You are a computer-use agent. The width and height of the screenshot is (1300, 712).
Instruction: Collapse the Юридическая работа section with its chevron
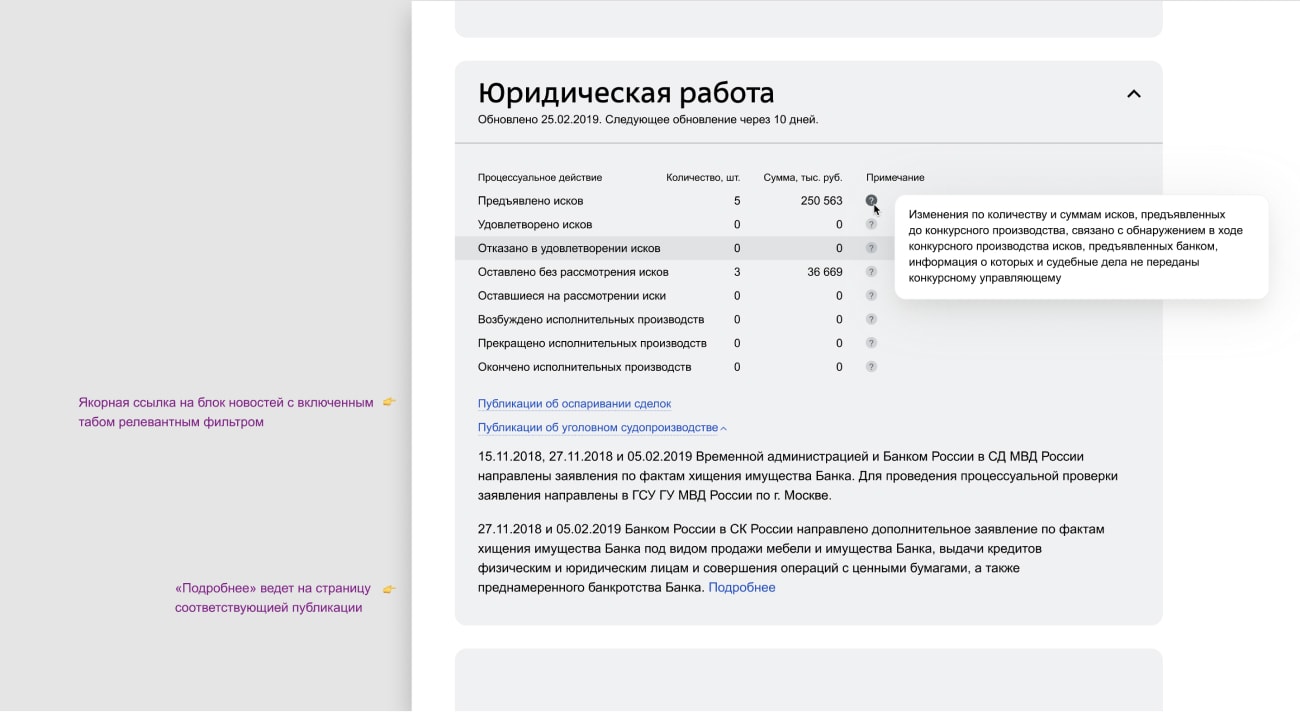tap(1133, 94)
